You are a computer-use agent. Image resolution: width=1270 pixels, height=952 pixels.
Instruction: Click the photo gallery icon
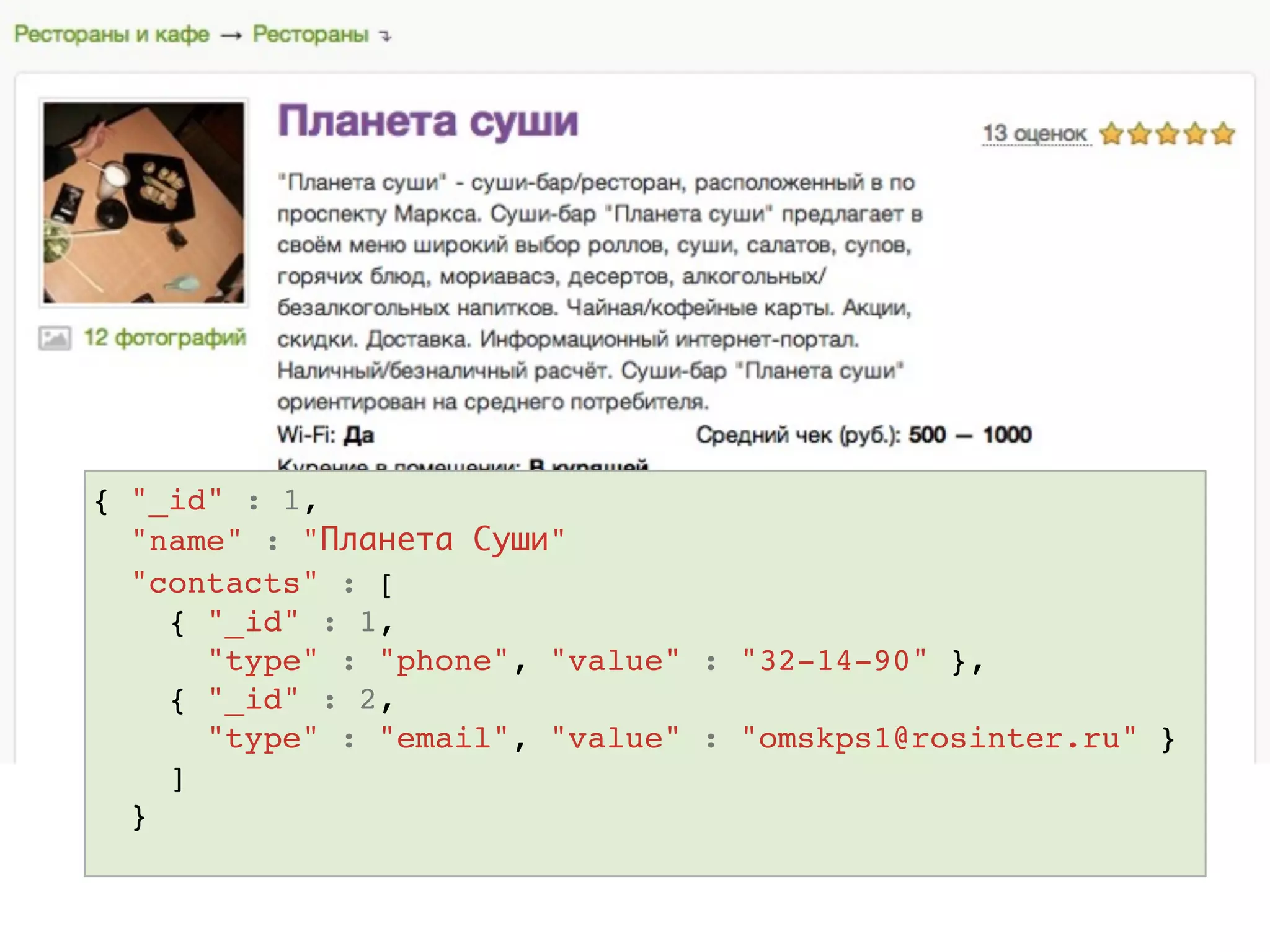(55, 338)
